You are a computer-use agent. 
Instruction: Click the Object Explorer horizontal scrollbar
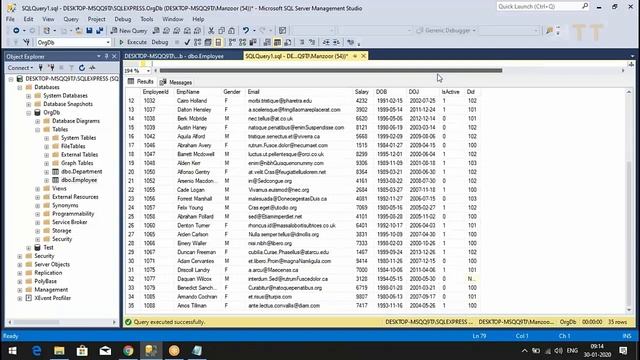pos(36,322)
